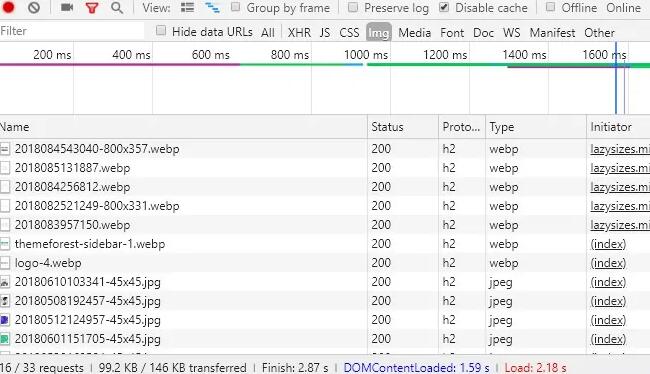The height and width of the screenshot is (374, 650).
Task: Open the search magnifier icon
Action: coord(117,7)
